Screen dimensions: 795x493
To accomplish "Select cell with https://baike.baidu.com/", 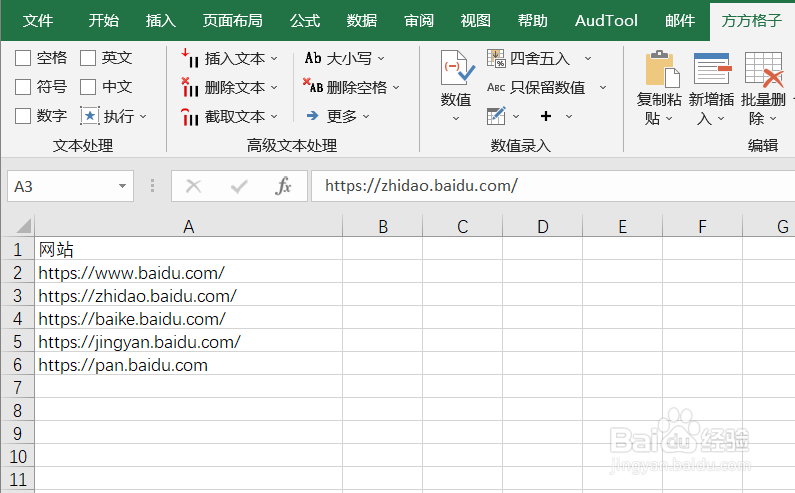I will [189, 319].
